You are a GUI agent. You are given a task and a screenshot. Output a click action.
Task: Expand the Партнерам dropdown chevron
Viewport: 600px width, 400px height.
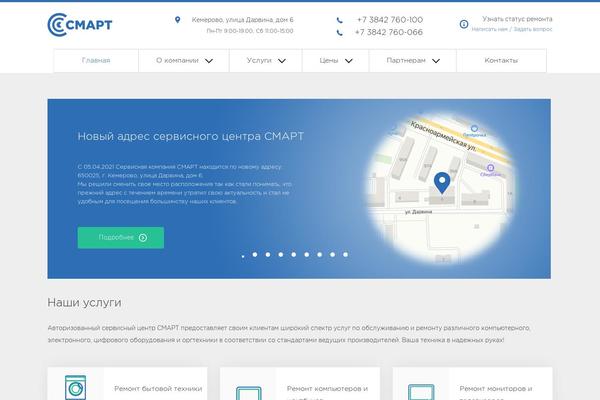click(x=436, y=61)
